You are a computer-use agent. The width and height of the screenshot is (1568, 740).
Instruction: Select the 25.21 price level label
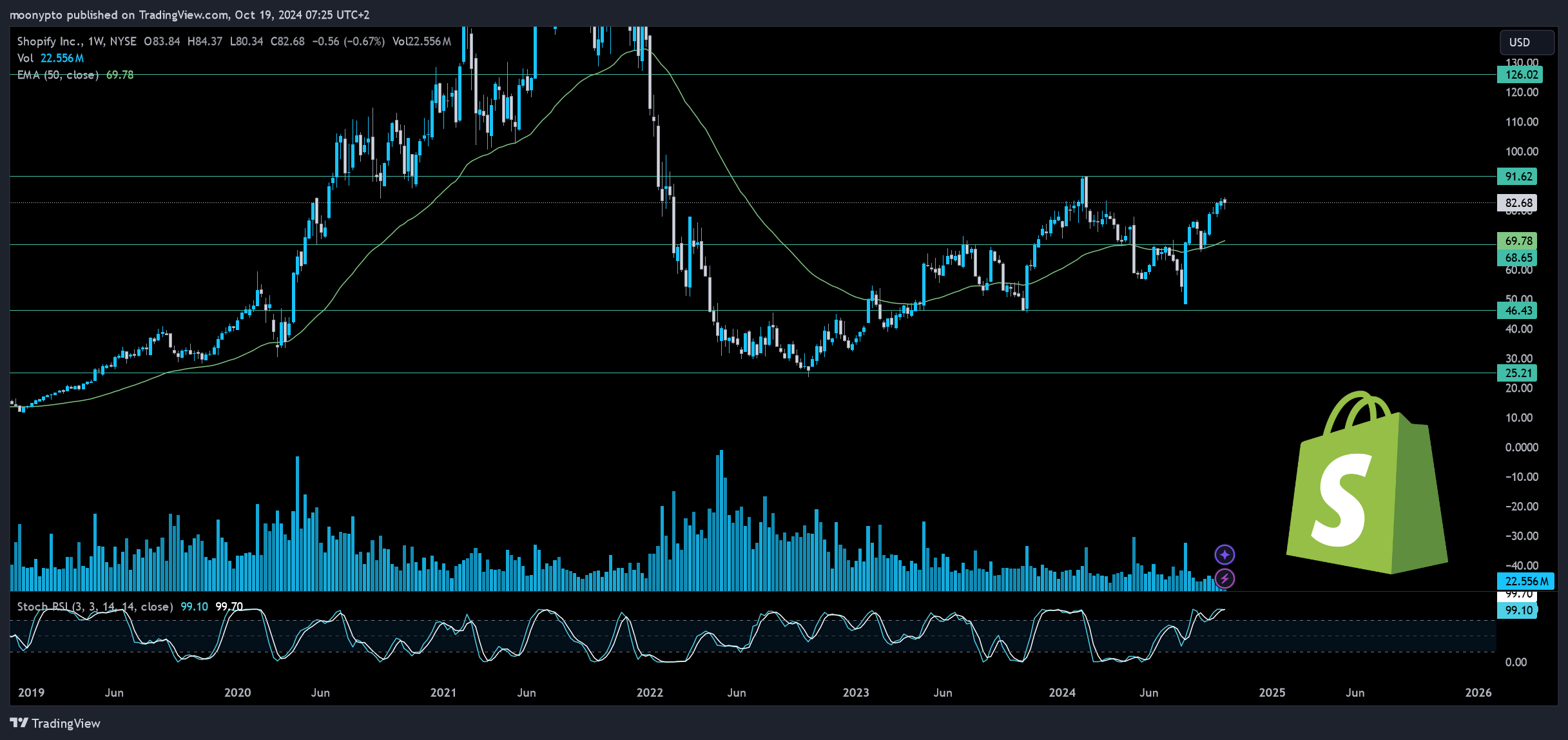tap(1517, 373)
